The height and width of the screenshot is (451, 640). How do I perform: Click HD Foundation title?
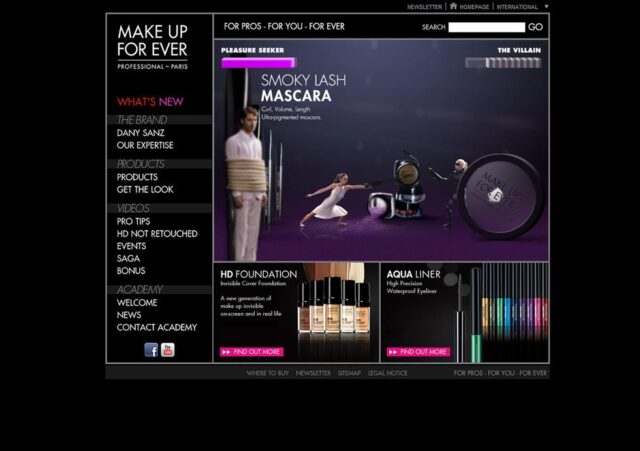(x=259, y=274)
